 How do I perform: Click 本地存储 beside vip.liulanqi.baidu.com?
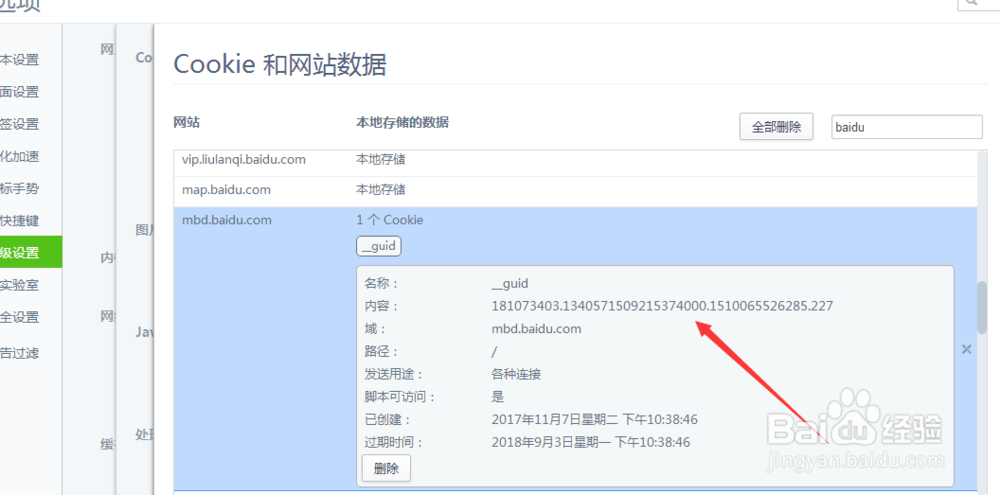coord(381,159)
